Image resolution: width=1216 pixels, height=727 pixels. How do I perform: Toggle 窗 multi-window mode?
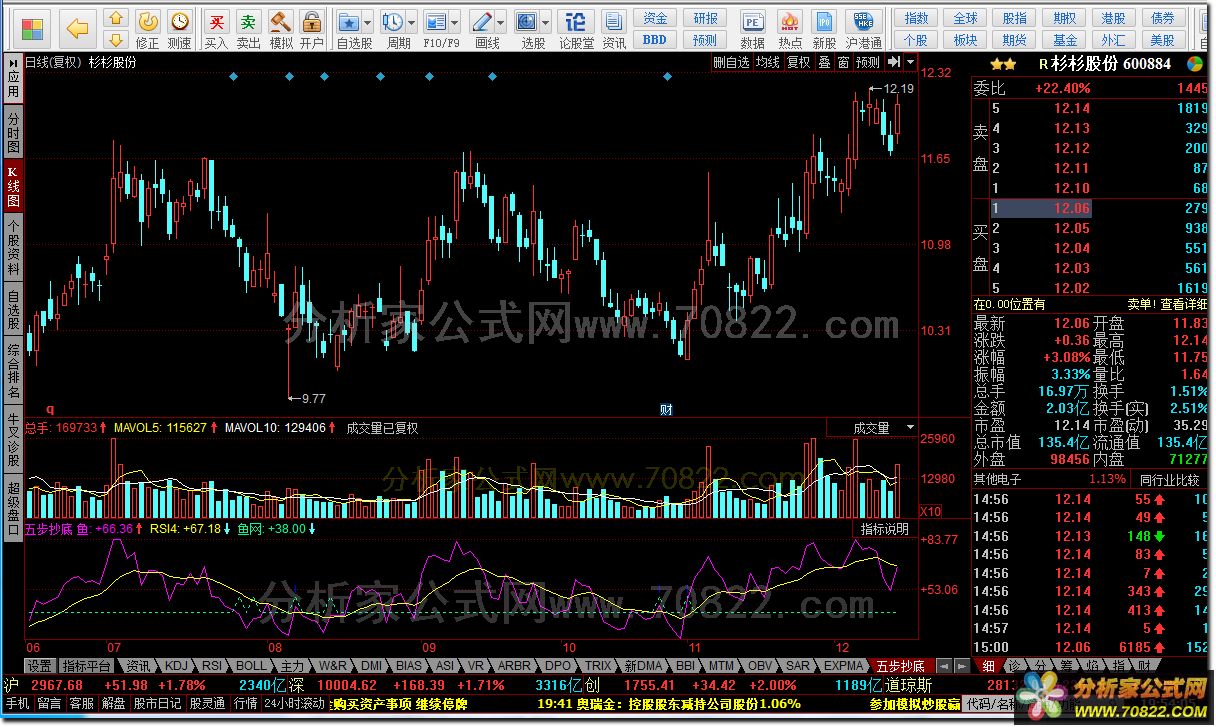(843, 62)
